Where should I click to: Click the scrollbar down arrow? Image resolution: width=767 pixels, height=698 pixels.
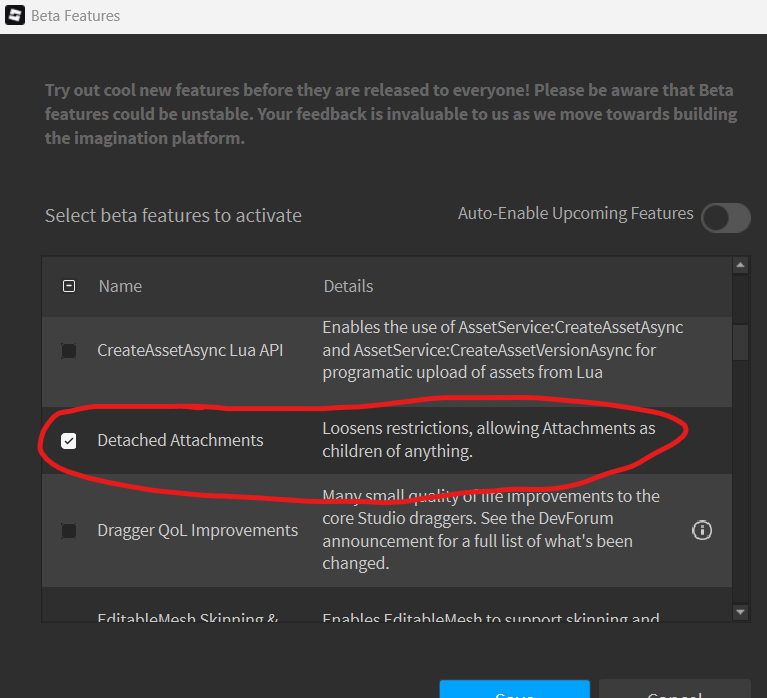pos(741,612)
